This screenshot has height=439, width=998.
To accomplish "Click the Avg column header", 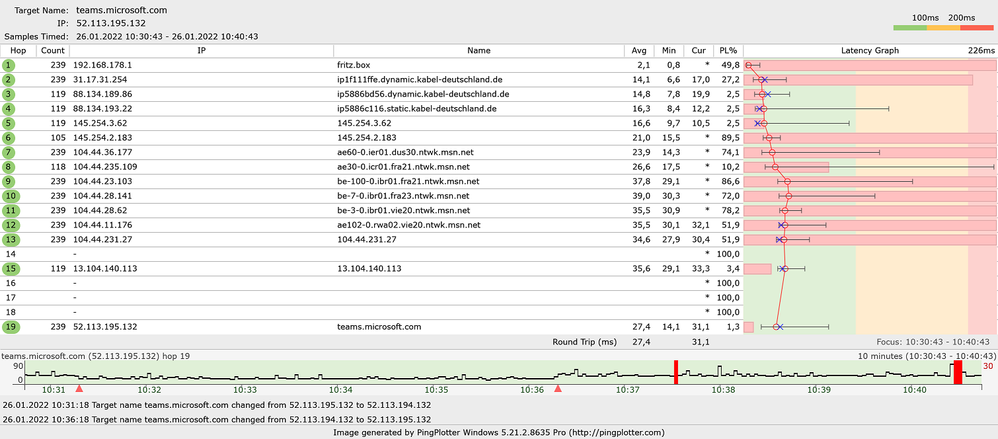I will click(638, 50).
